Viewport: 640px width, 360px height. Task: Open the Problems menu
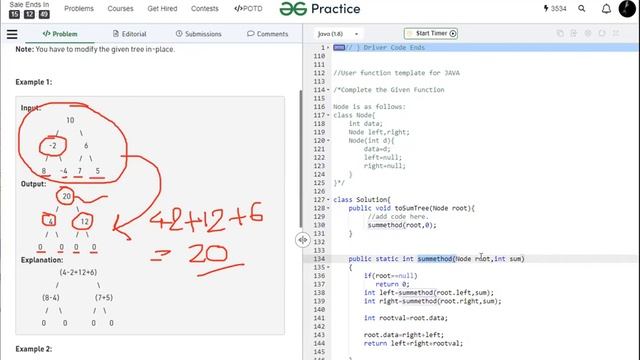tap(79, 9)
